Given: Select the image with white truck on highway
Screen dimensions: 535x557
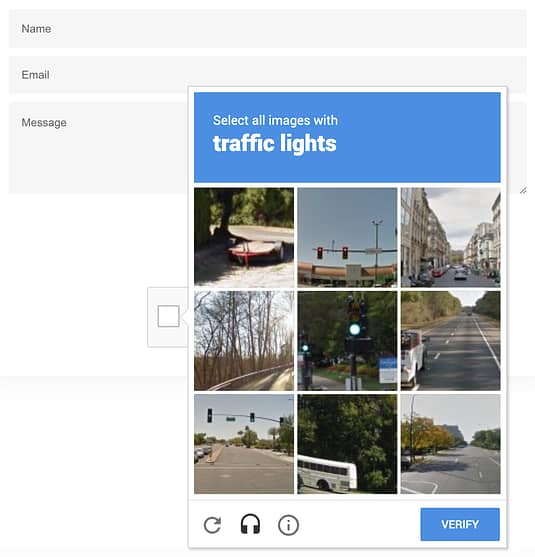Looking at the screenshot, I should [450, 341].
